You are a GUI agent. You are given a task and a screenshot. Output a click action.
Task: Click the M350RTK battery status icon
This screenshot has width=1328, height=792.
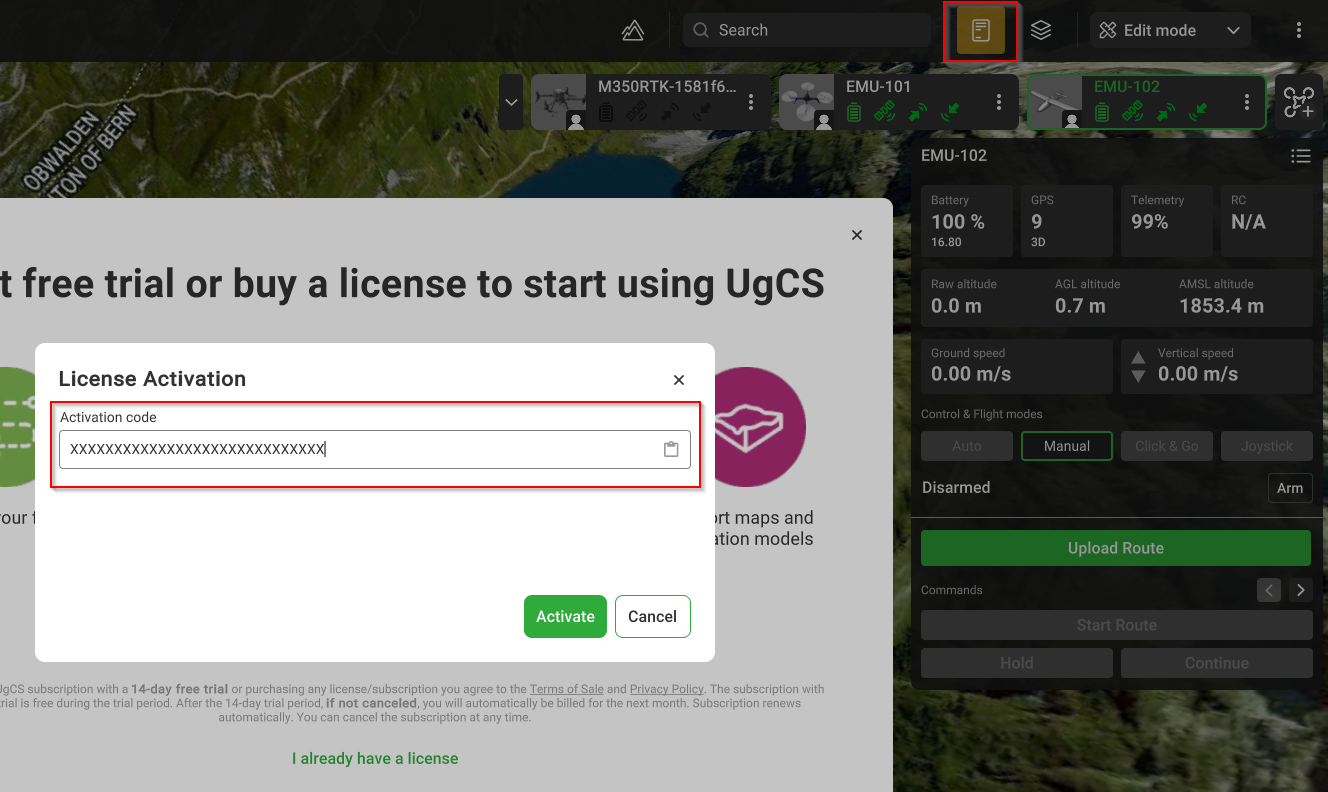point(606,113)
